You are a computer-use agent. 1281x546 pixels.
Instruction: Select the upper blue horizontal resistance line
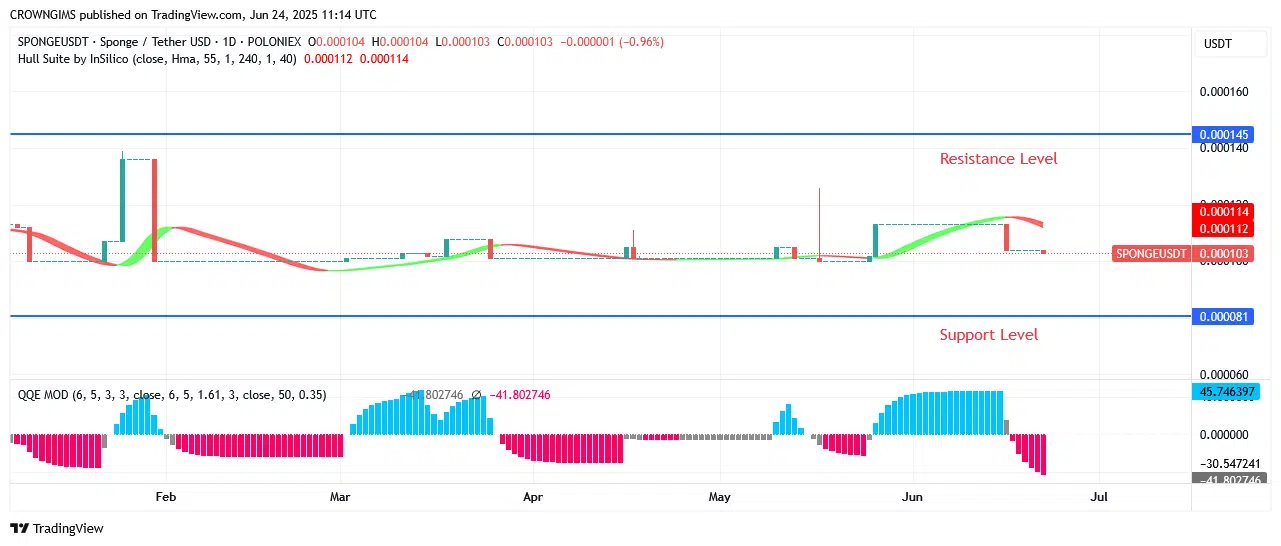pyautogui.click(x=600, y=134)
